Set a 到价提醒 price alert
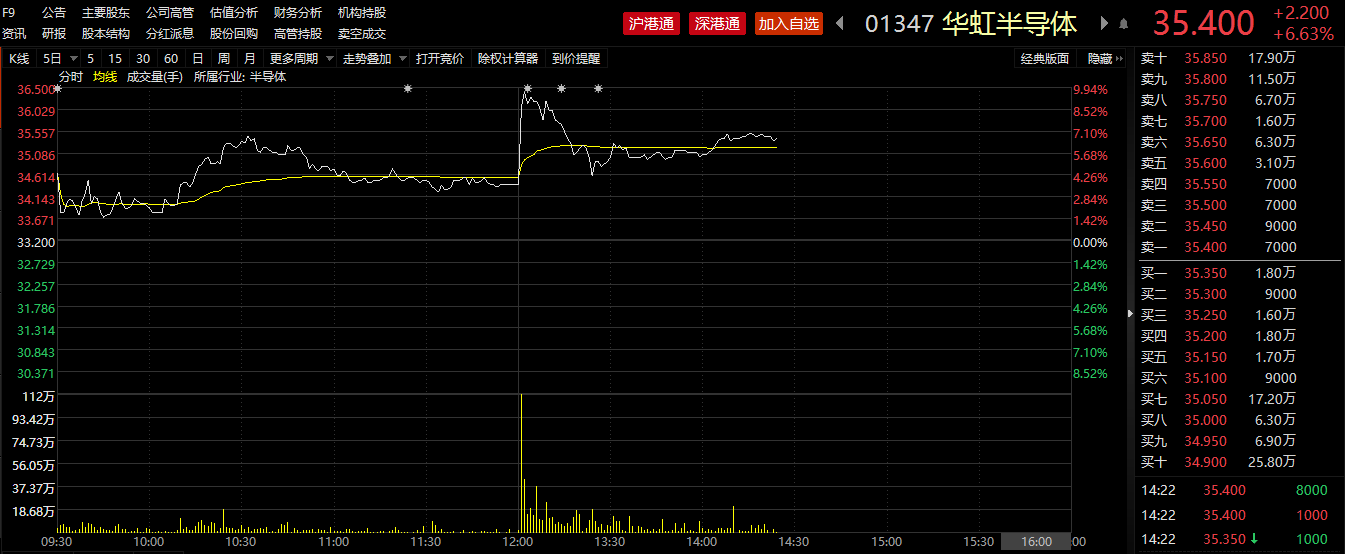This screenshot has height=554, width=1345. point(576,59)
